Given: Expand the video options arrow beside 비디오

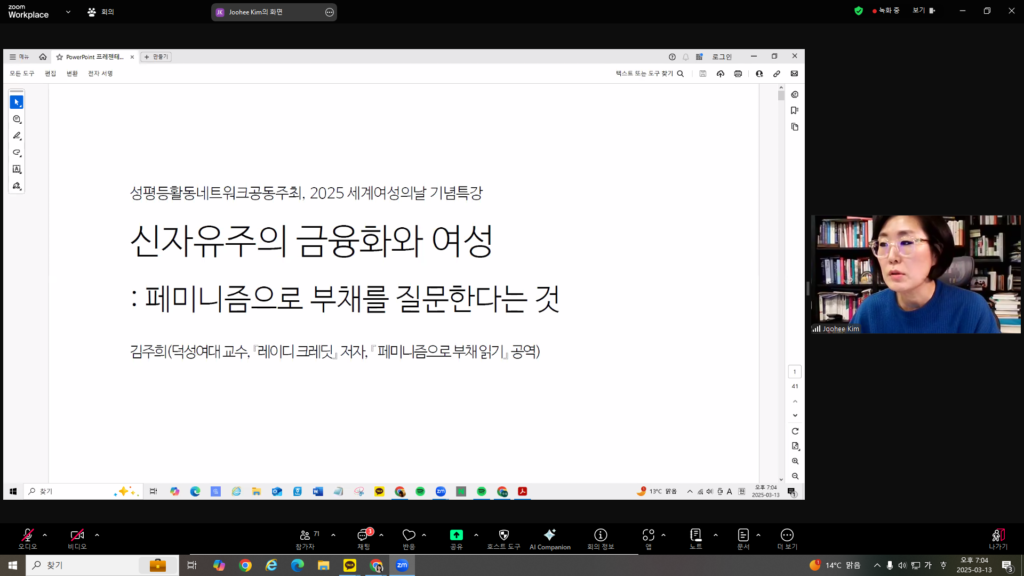Looking at the screenshot, I should click(97, 535).
